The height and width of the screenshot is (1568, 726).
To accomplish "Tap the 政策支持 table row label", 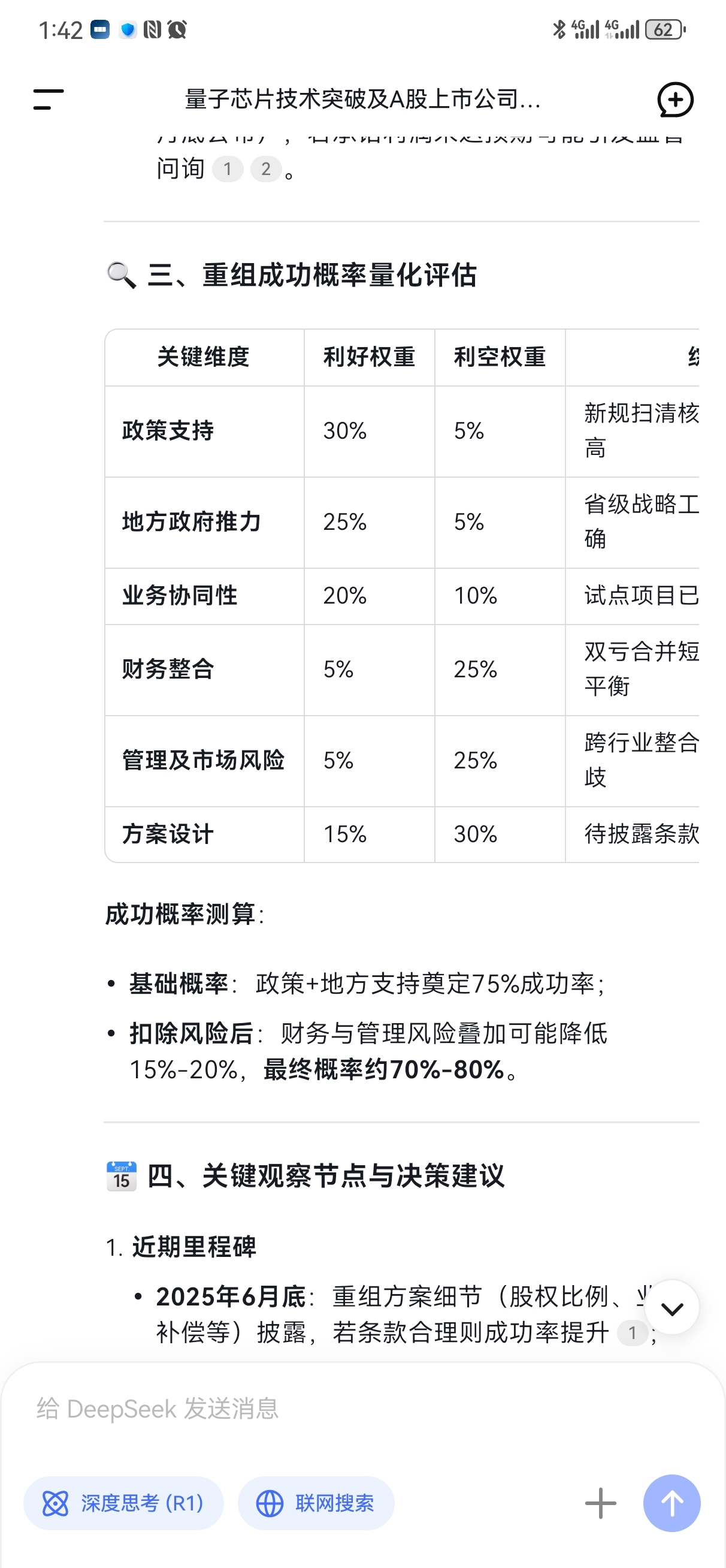I will tap(168, 431).
